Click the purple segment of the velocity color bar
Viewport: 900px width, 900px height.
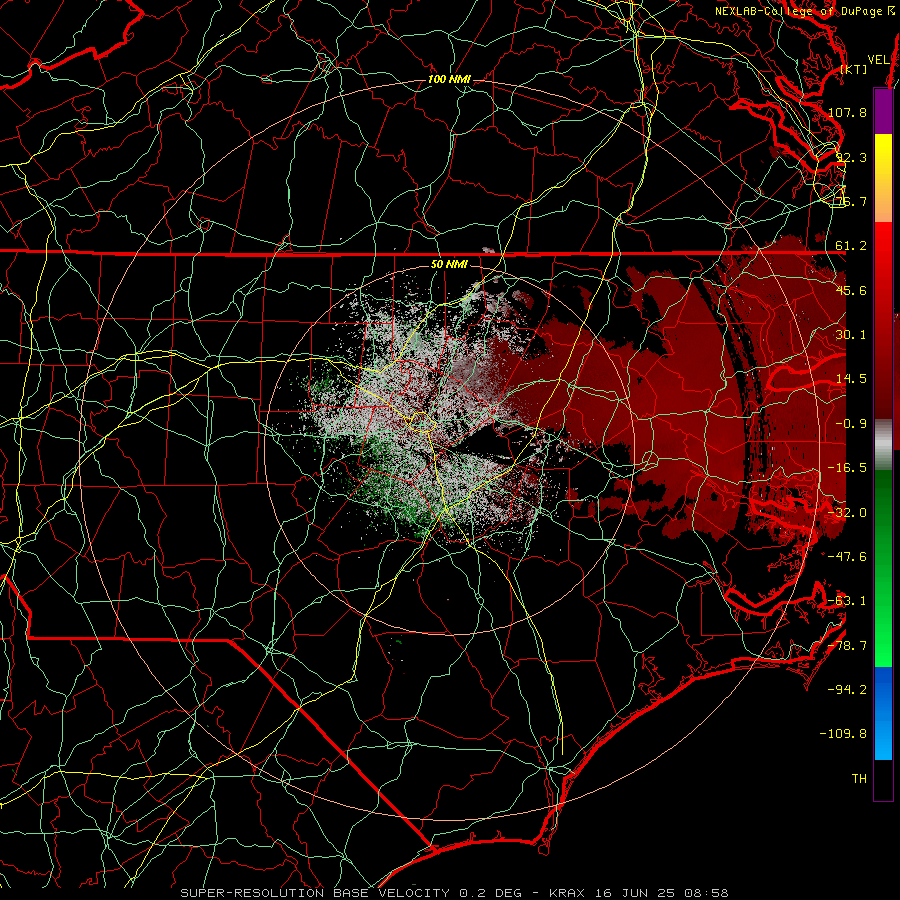click(883, 111)
